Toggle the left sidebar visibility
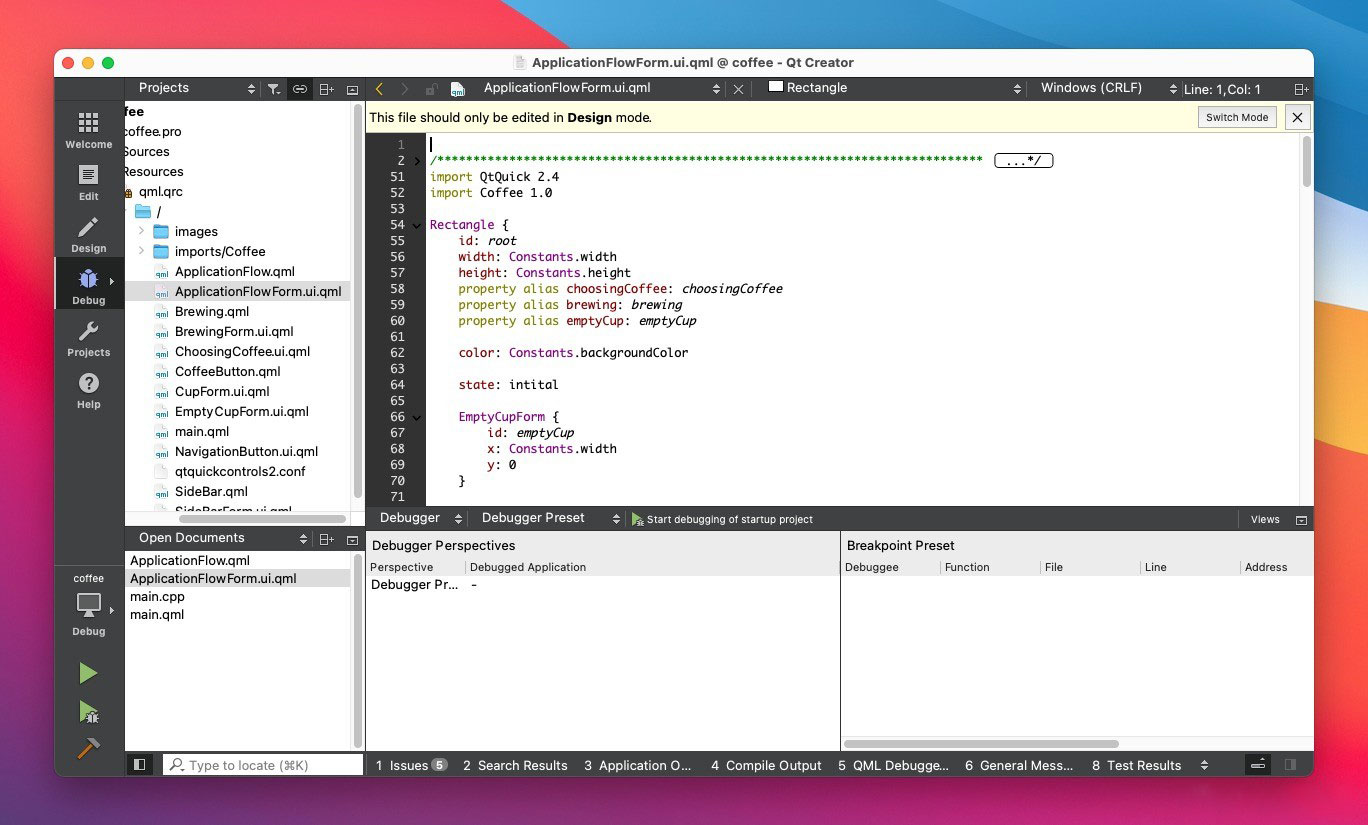This screenshot has height=825, width=1368. click(x=140, y=765)
